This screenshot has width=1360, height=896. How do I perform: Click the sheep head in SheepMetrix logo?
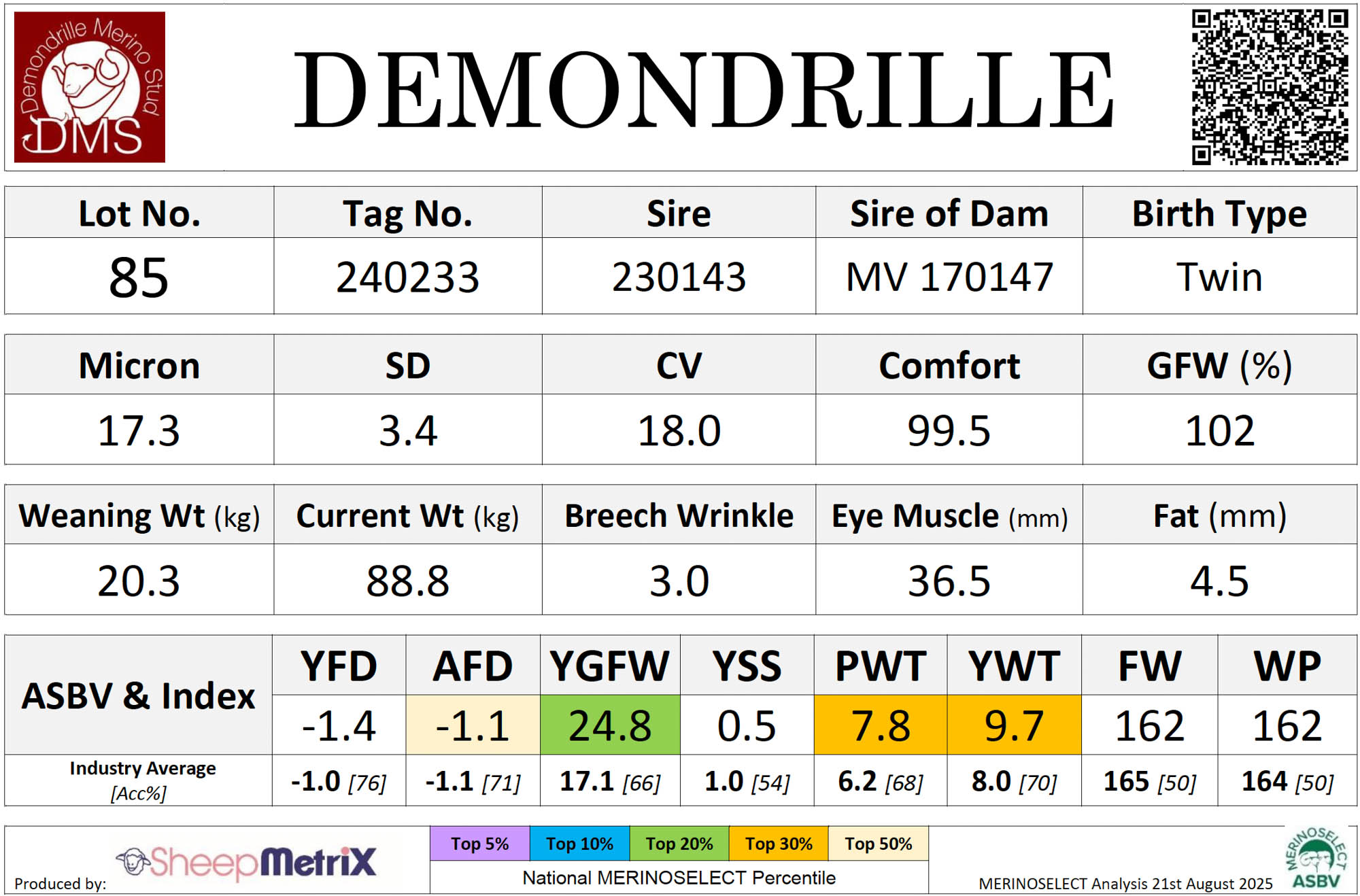(x=133, y=862)
